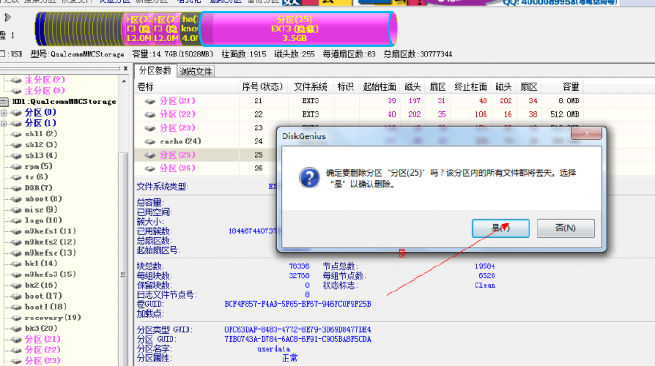Sort by the 文件系统 column header

pyautogui.click(x=310, y=87)
